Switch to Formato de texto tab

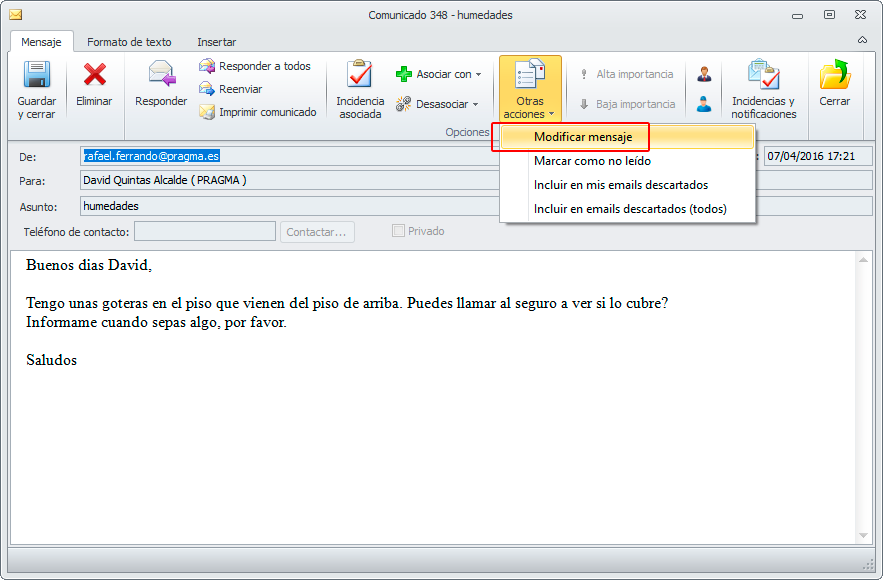(129, 42)
